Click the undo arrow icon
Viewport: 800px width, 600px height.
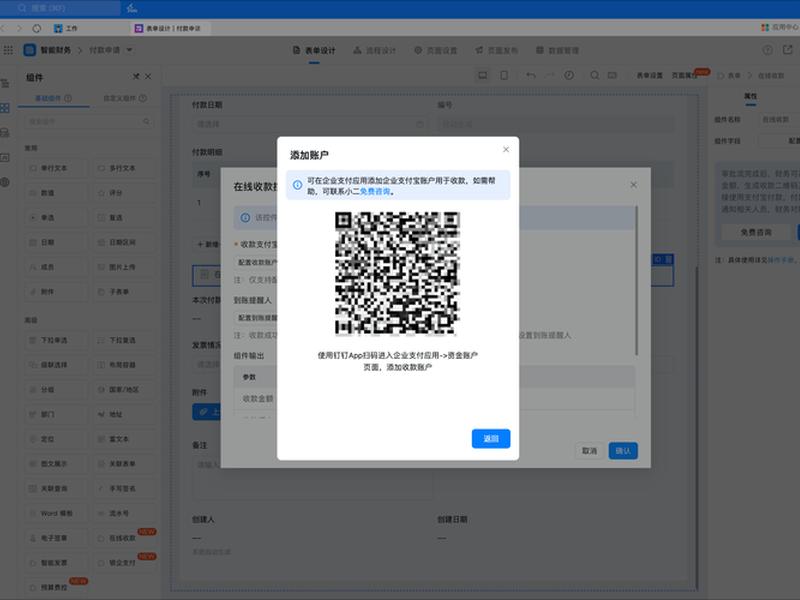point(531,76)
